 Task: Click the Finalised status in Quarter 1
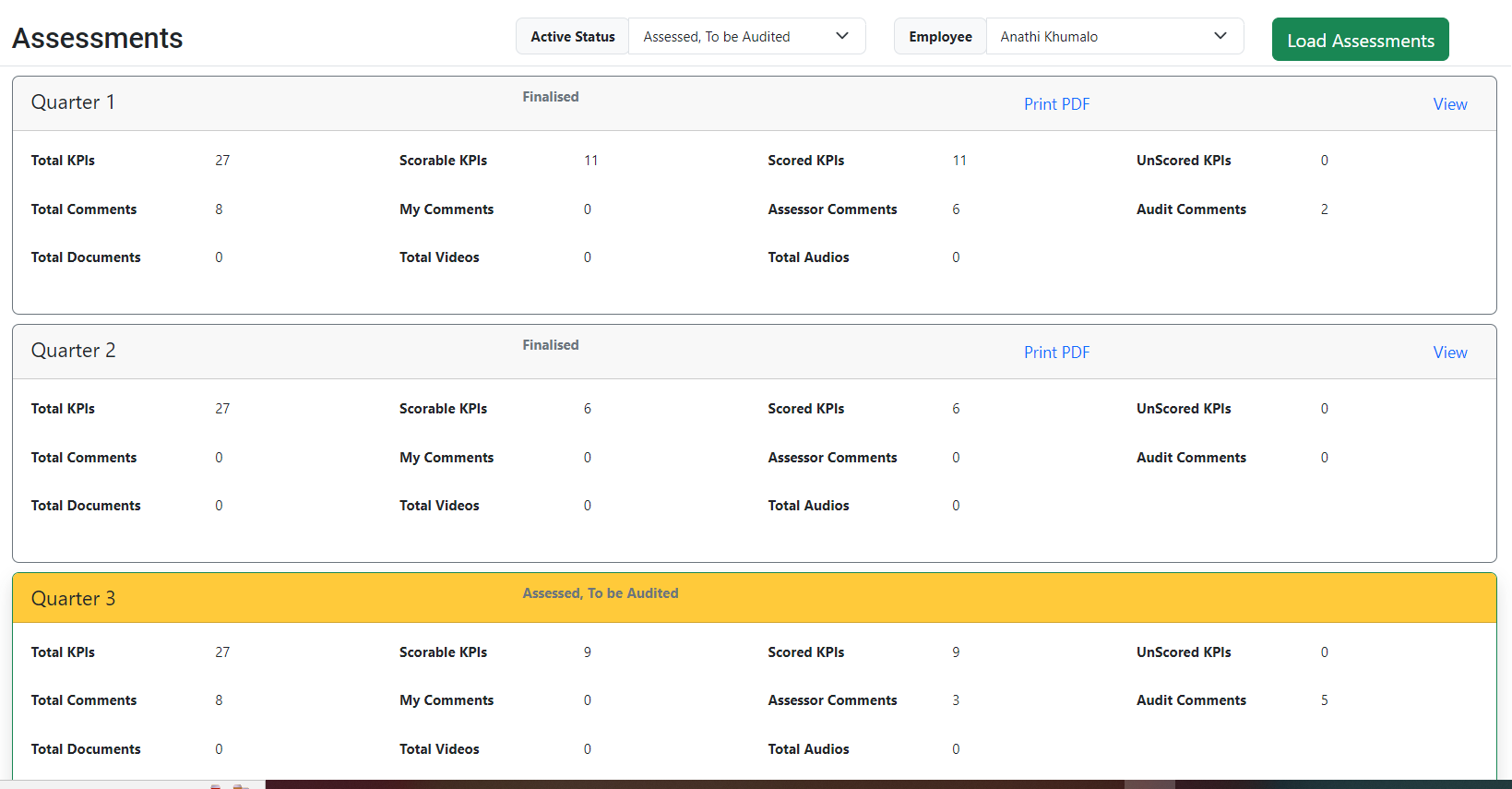point(551,97)
